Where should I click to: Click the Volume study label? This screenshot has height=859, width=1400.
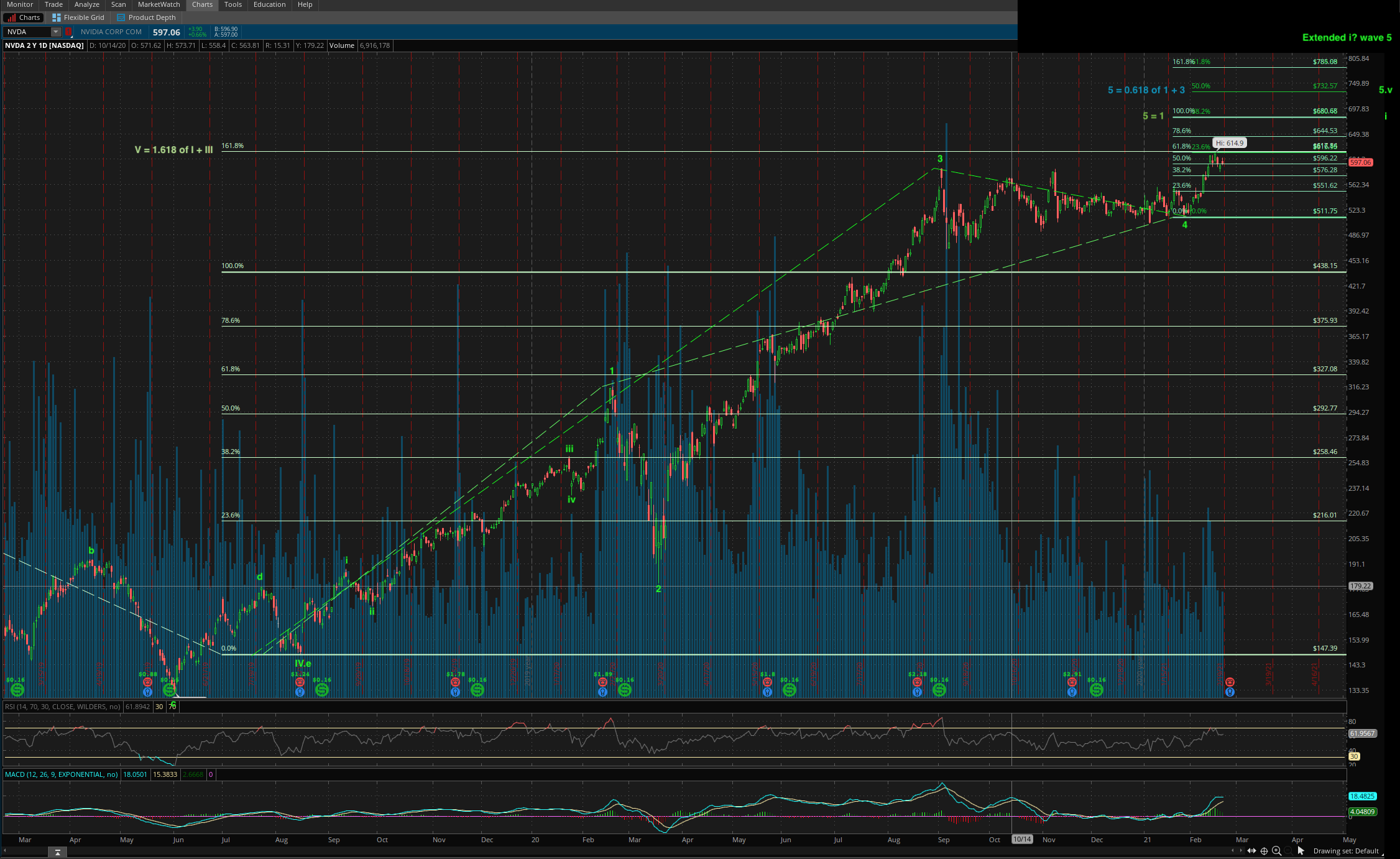(341, 45)
